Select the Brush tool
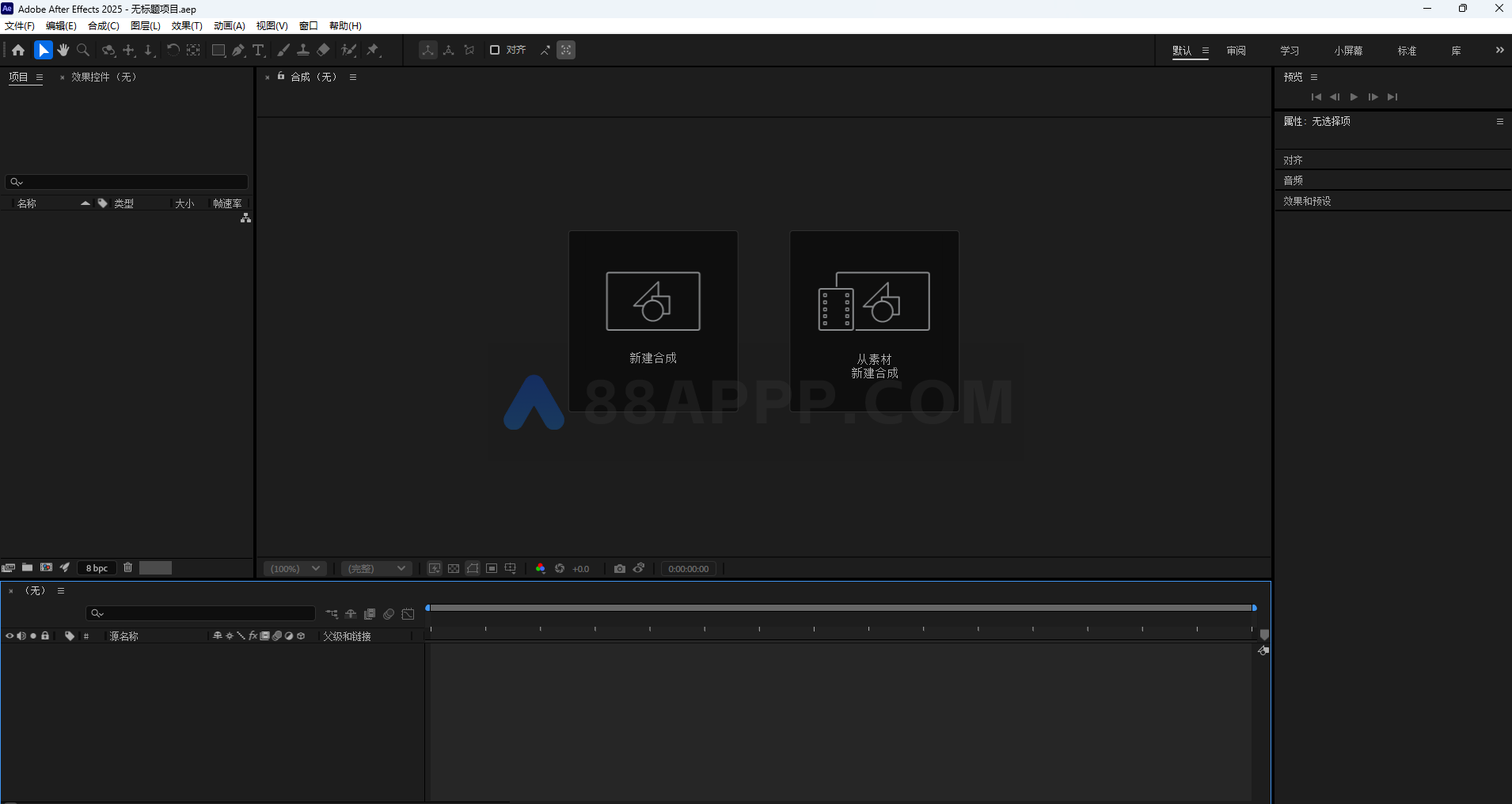The image size is (1512, 804). [x=283, y=50]
